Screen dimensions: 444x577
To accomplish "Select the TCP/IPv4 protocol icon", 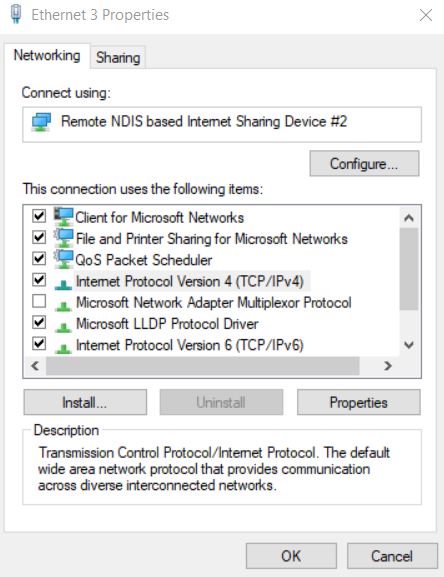I will (x=63, y=284).
